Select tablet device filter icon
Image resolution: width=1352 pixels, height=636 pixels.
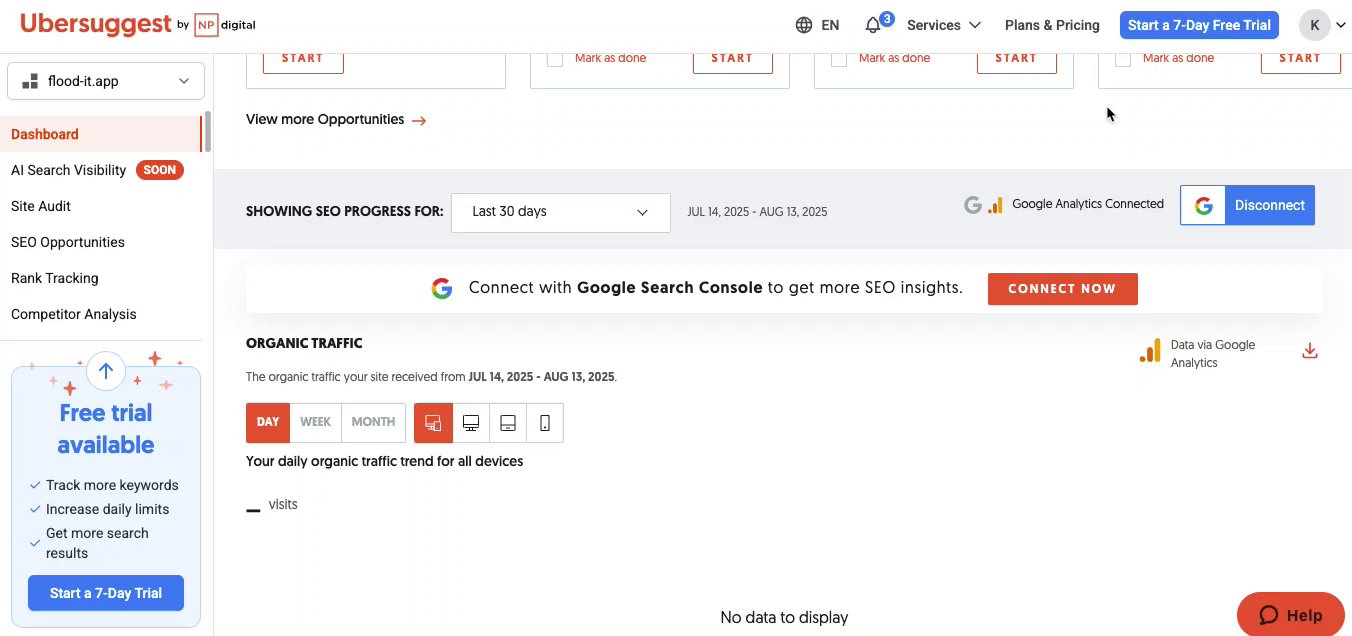508,423
